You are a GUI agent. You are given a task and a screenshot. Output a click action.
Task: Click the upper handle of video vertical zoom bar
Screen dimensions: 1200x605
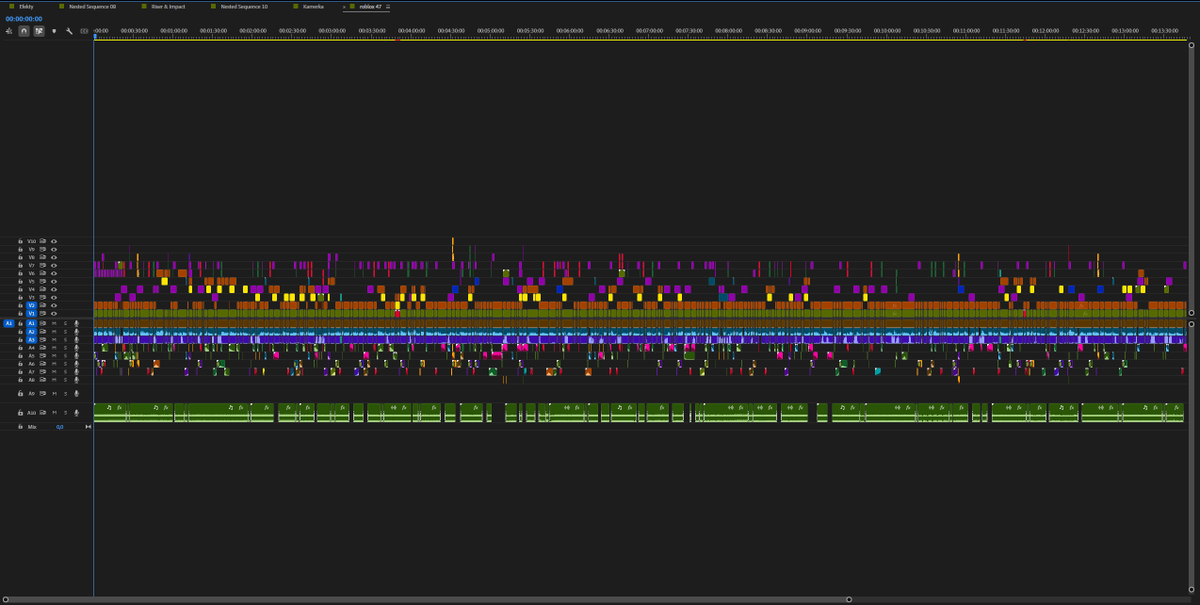tap(1190, 47)
